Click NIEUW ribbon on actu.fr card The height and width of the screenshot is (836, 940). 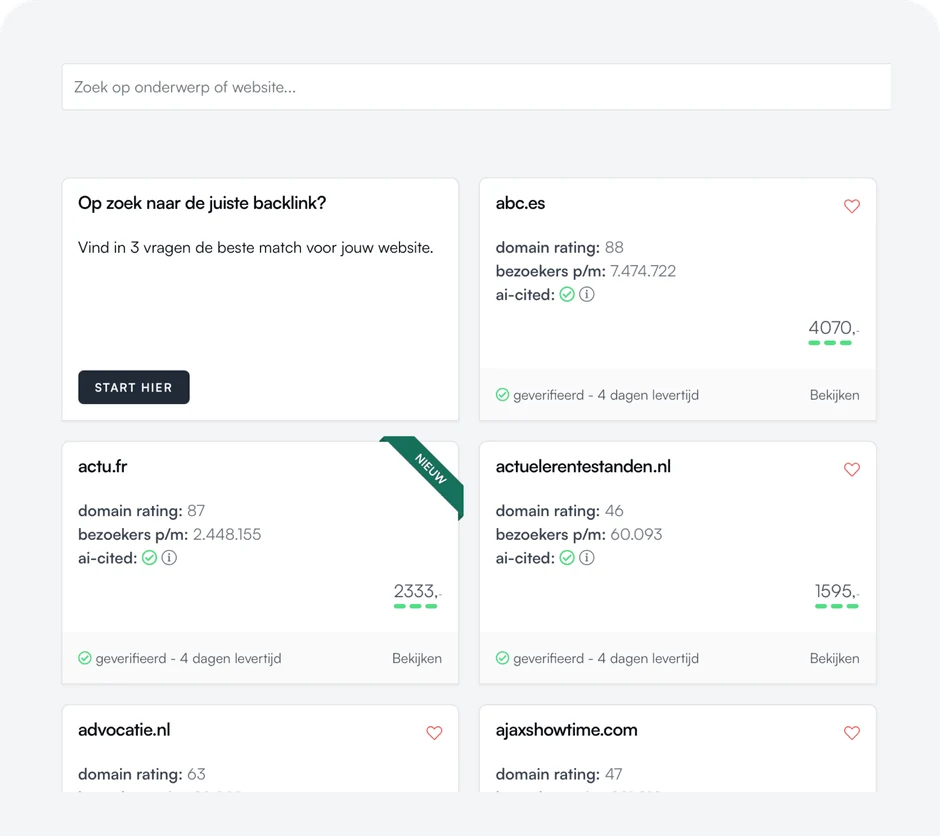click(x=430, y=470)
